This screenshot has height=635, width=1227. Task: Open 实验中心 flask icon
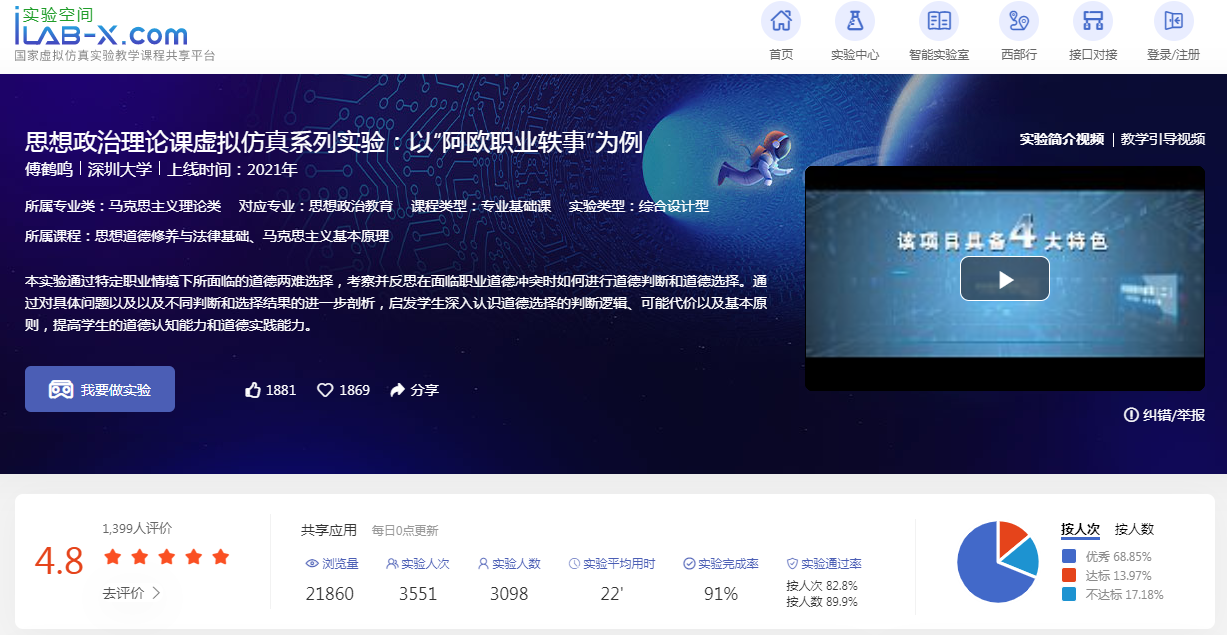tap(854, 21)
